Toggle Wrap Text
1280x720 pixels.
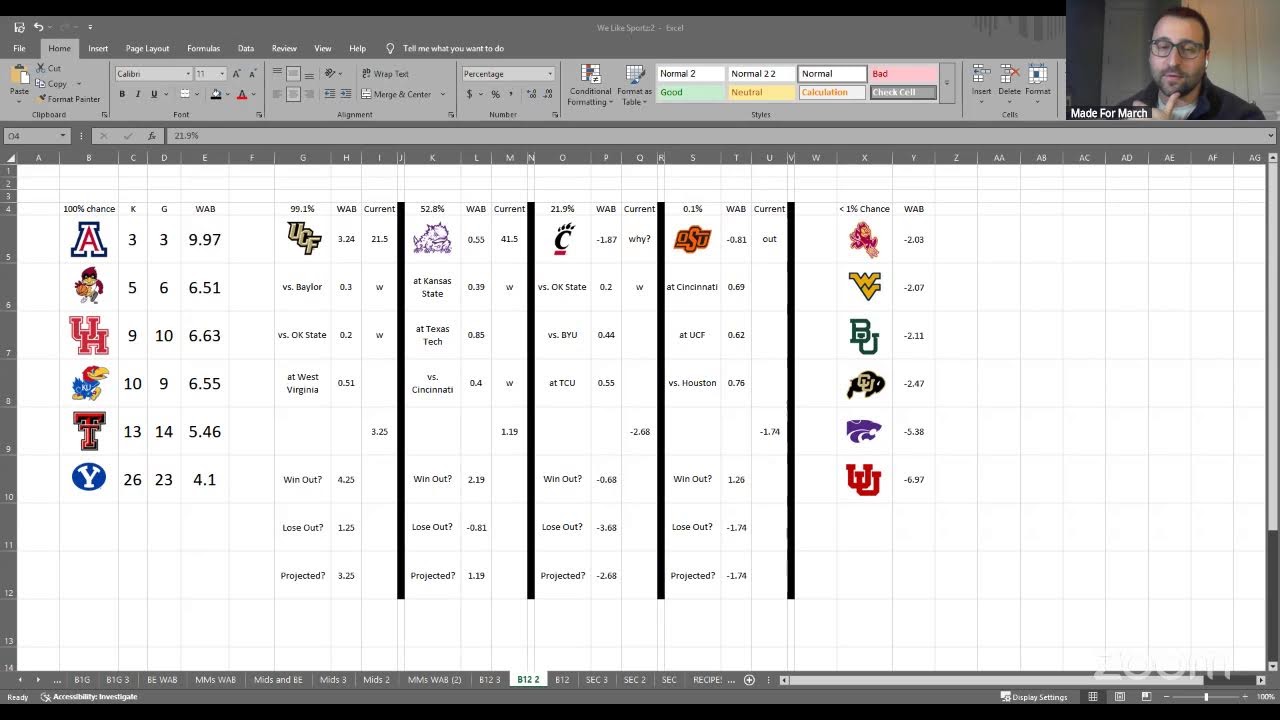pyautogui.click(x=384, y=74)
